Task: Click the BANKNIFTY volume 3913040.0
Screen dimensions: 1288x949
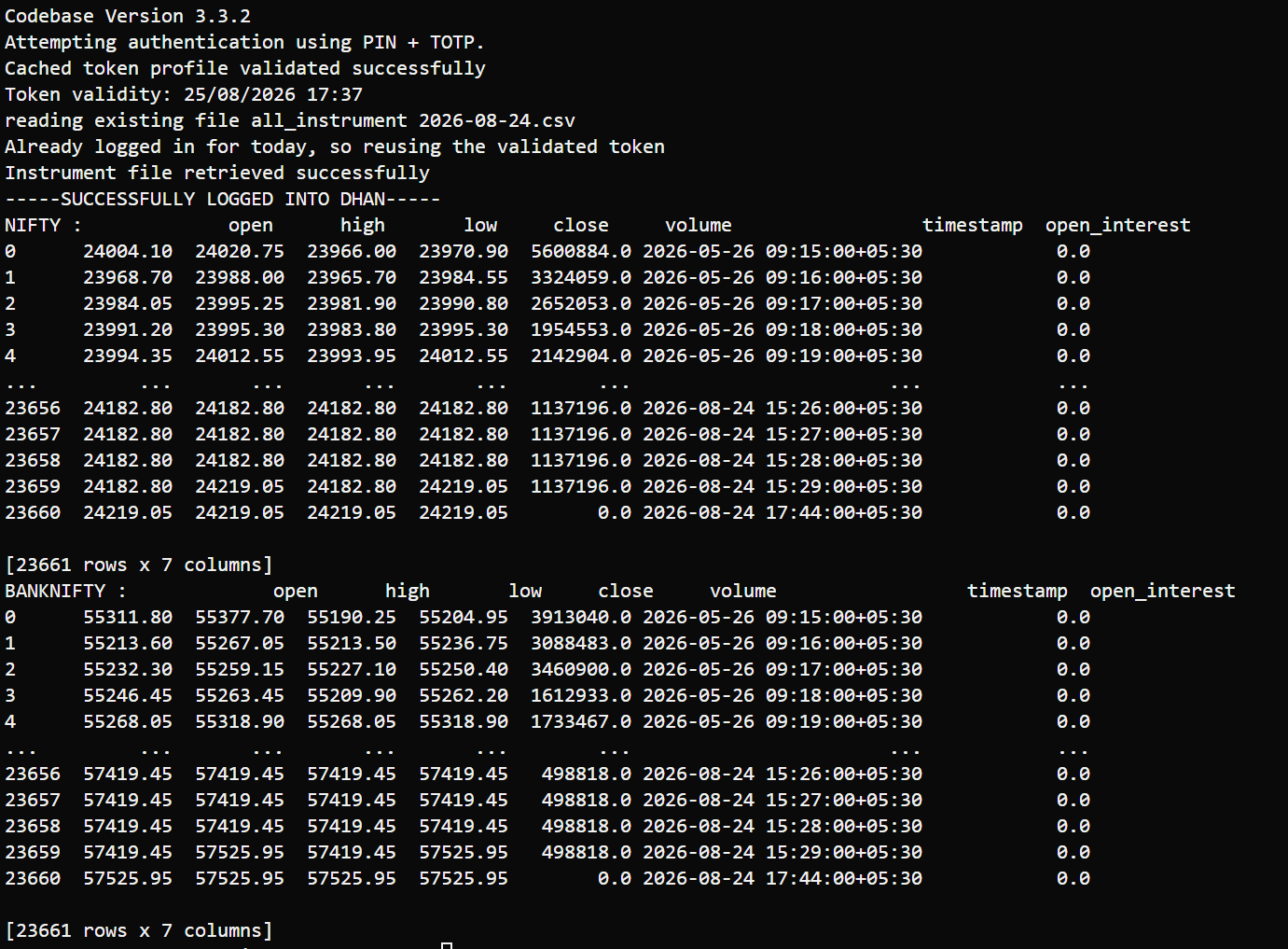Action: coord(581,617)
